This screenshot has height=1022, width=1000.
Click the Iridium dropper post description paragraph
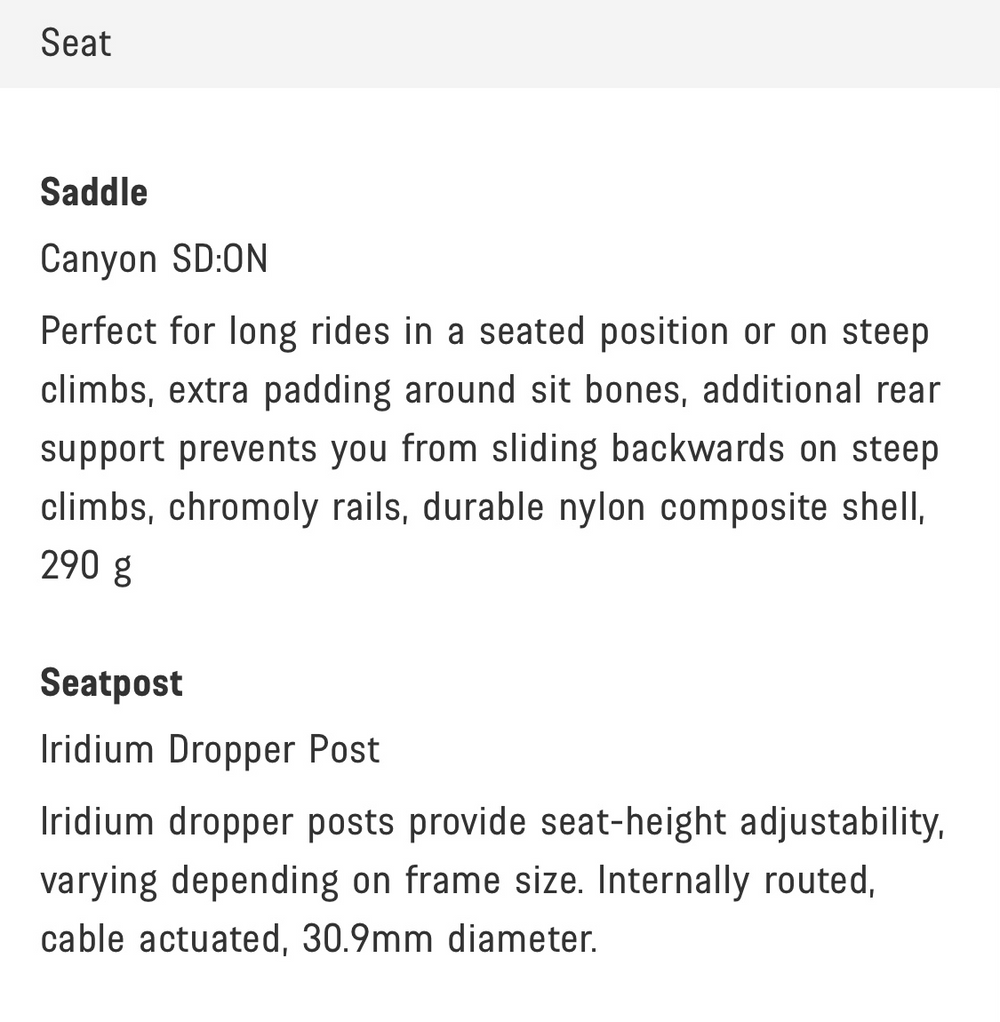pyautogui.click(x=493, y=881)
